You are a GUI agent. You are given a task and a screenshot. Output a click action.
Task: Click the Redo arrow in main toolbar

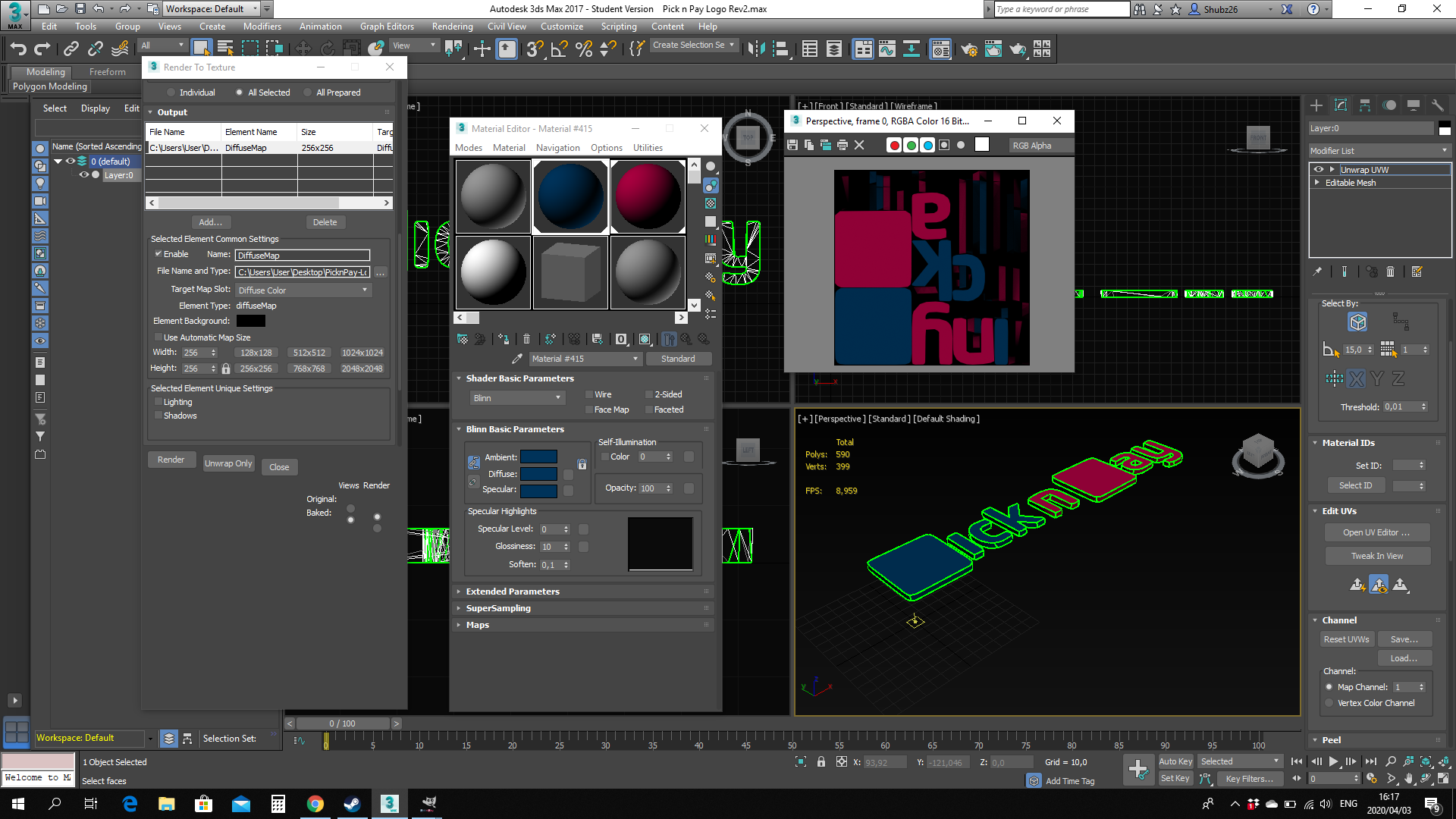(42, 49)
